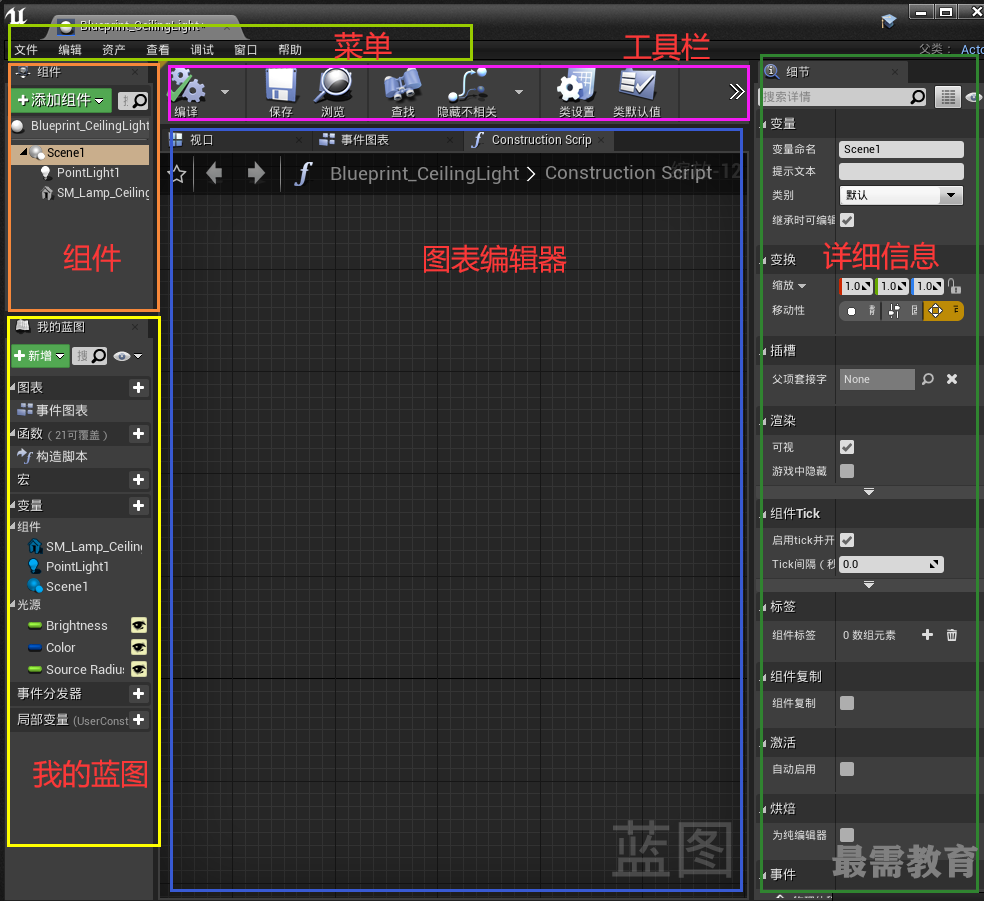
Task: Add component tag array element plus
Action: click(x=927, y=635)
